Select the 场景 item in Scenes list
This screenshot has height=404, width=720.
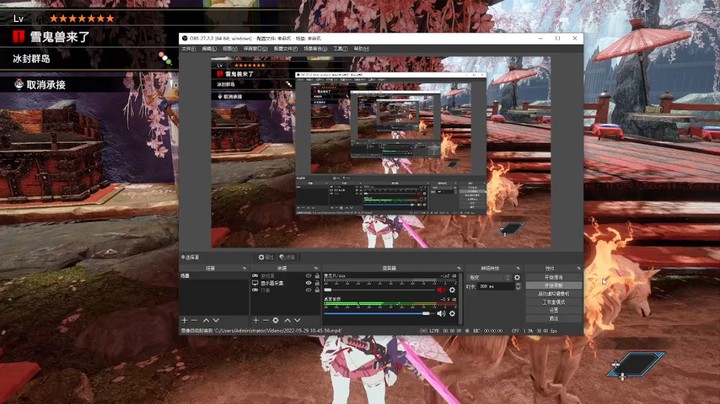point(214,276)
